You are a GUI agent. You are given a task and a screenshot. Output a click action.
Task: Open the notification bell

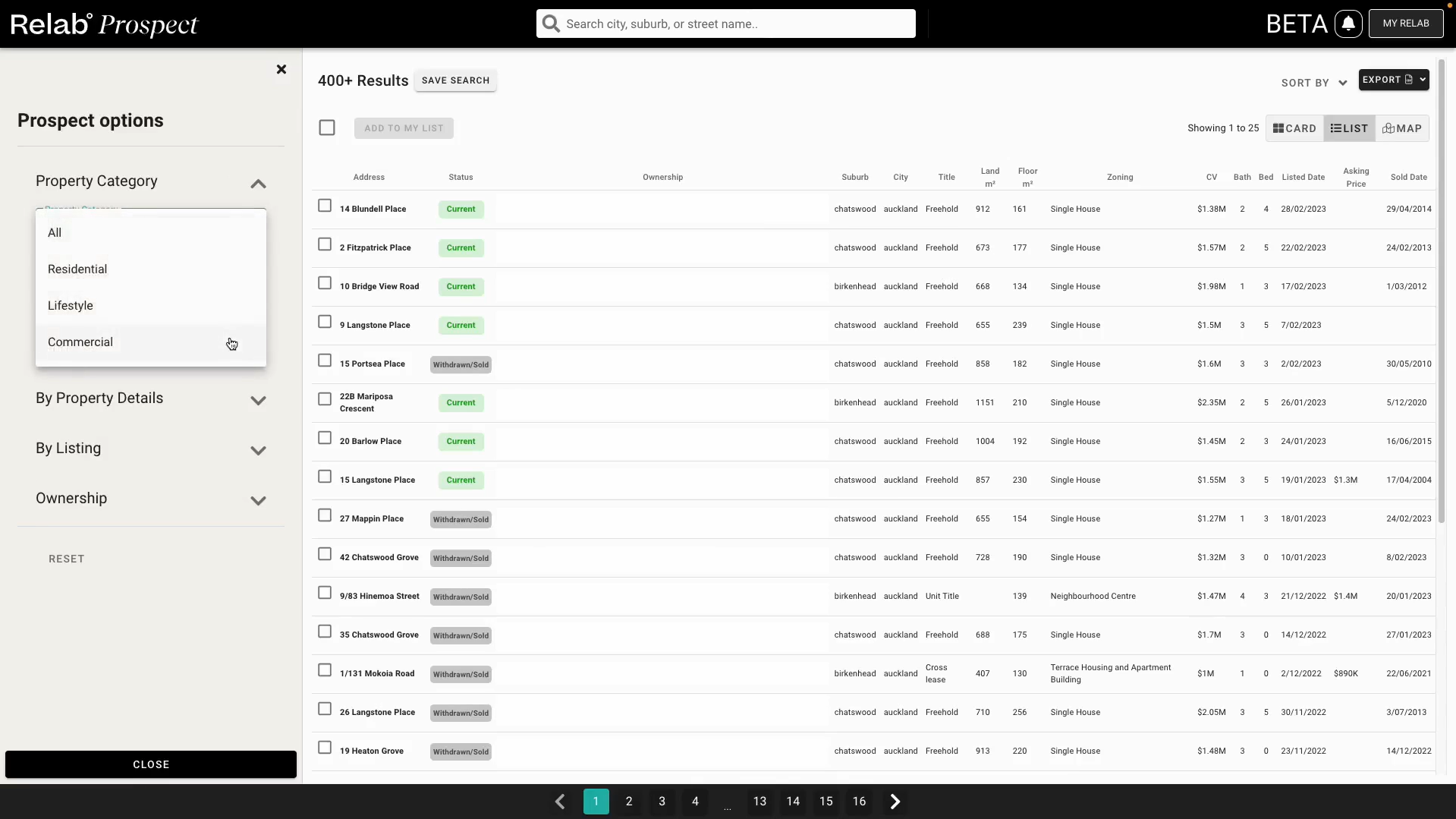pyautogui.click(x=1349, y=23)
